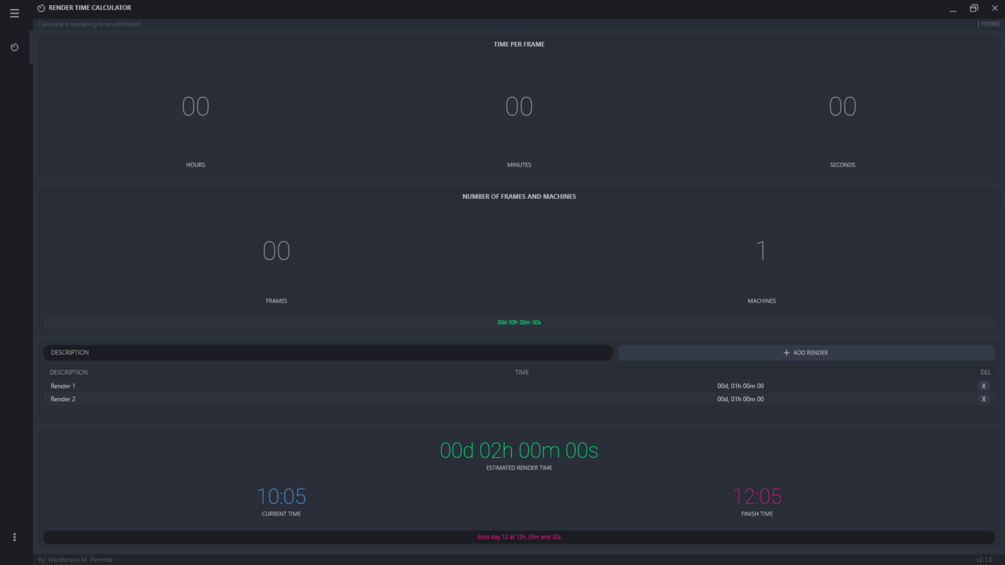Click the finish time 12:05
The image size is (1005, 565).
pos(757,496)
